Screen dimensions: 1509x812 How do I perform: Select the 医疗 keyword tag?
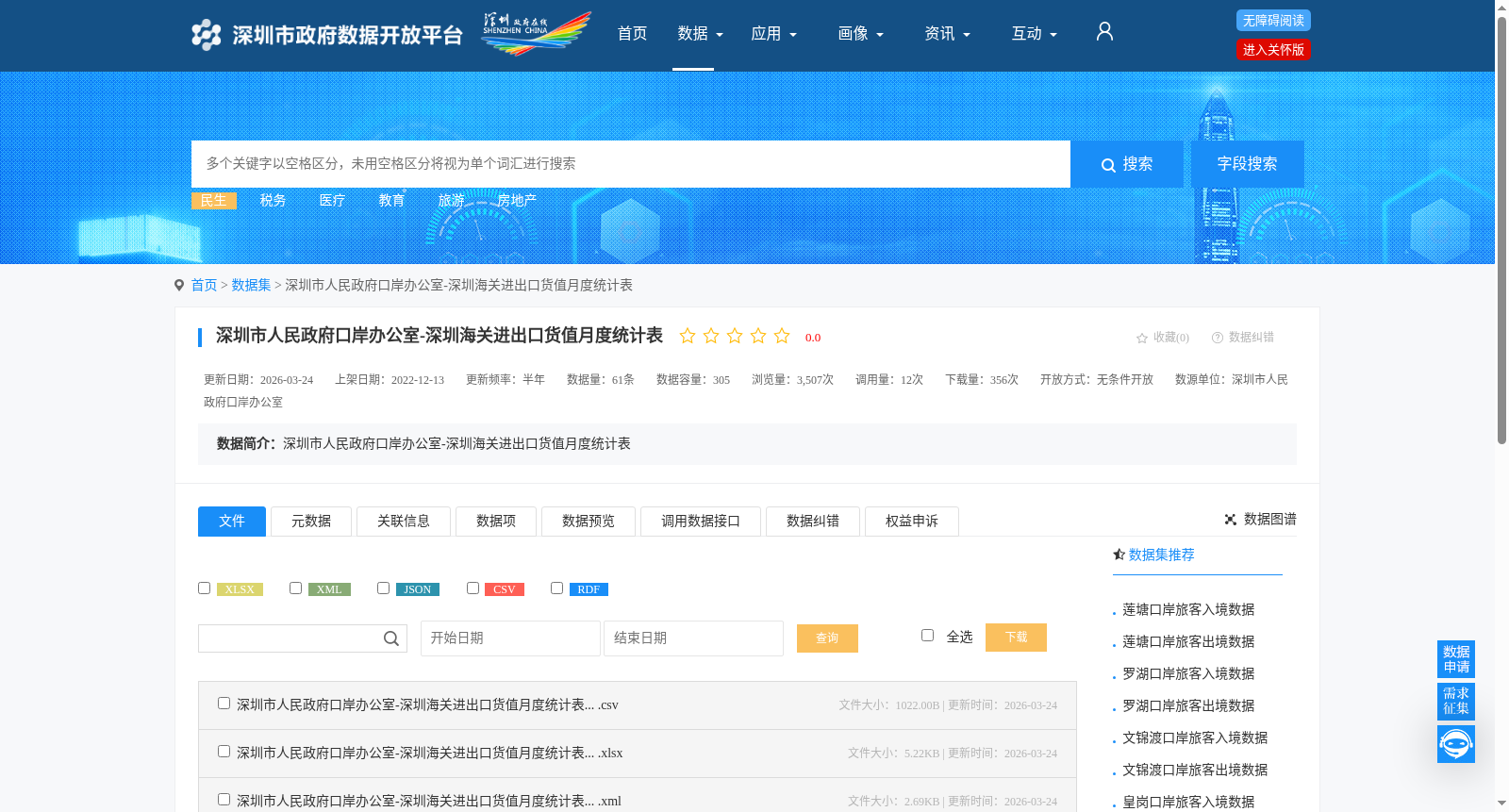[332, 201]
